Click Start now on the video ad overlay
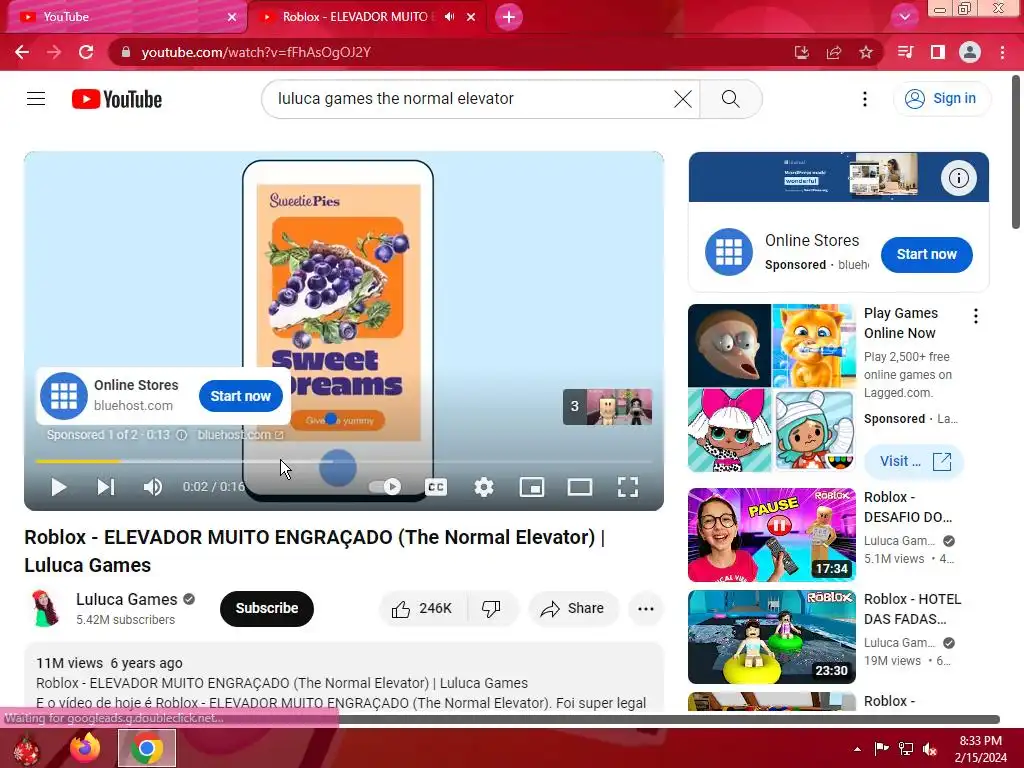The height and width of the screenshot is (768, 1024). [240, 396]
